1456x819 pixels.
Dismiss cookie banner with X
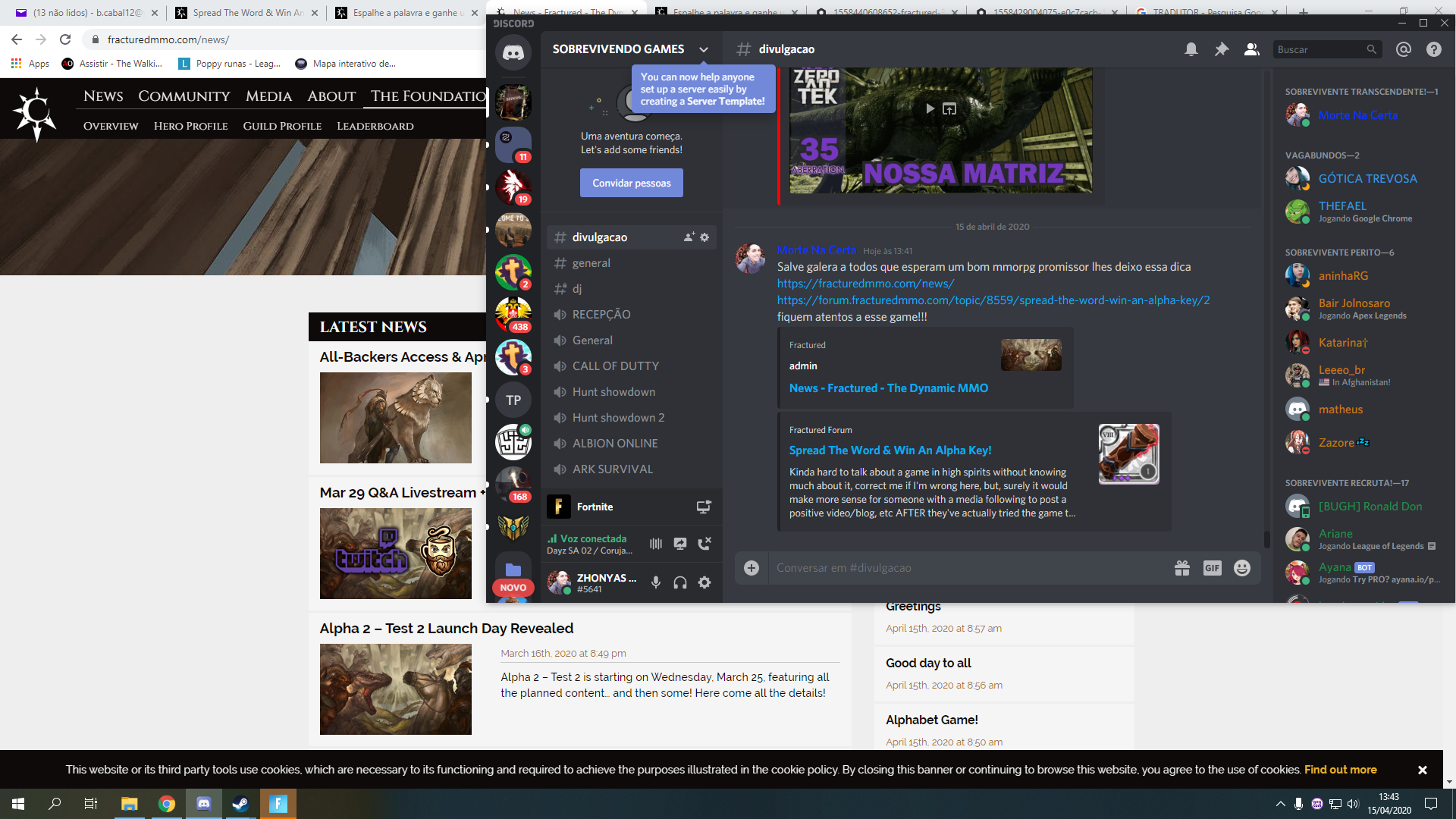pyautogui.click(x=1423, y=770)
